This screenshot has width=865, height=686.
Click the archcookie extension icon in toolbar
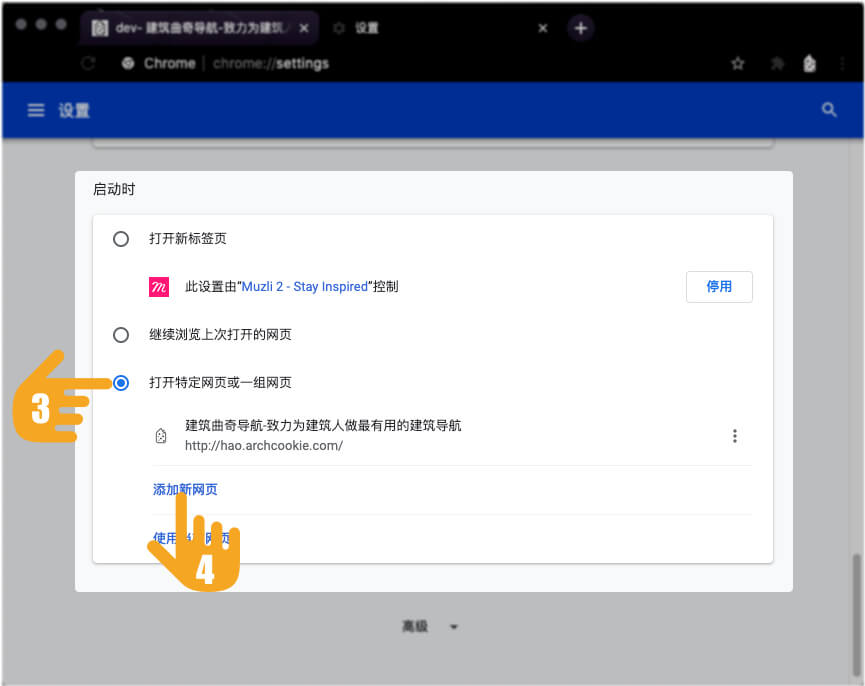[809, 64]
